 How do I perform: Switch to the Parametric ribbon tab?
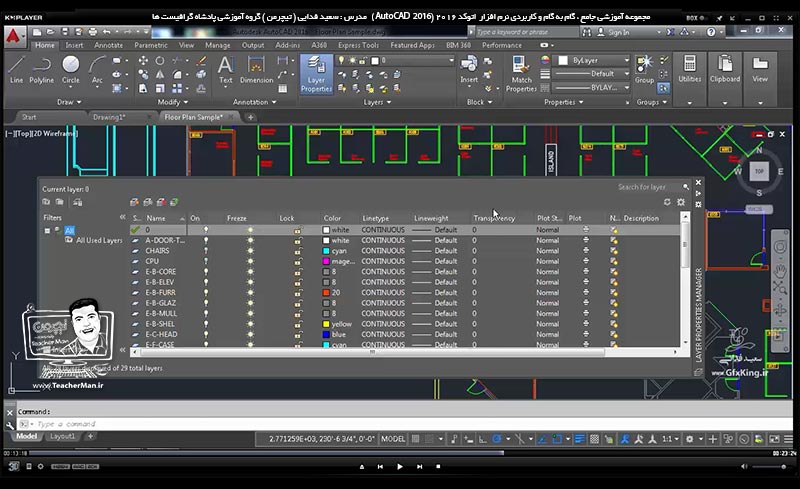(x=151, y=45)
